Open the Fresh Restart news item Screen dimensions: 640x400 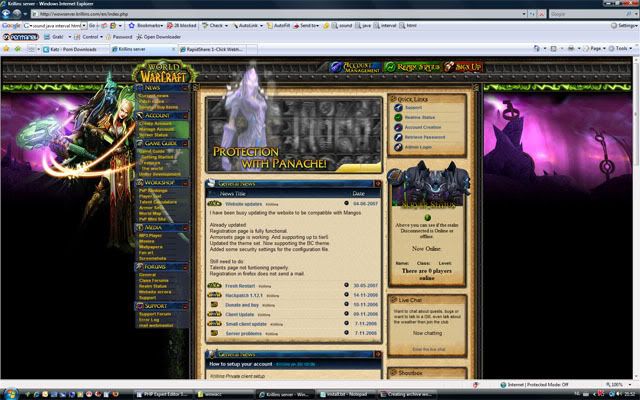click(240, 286)
